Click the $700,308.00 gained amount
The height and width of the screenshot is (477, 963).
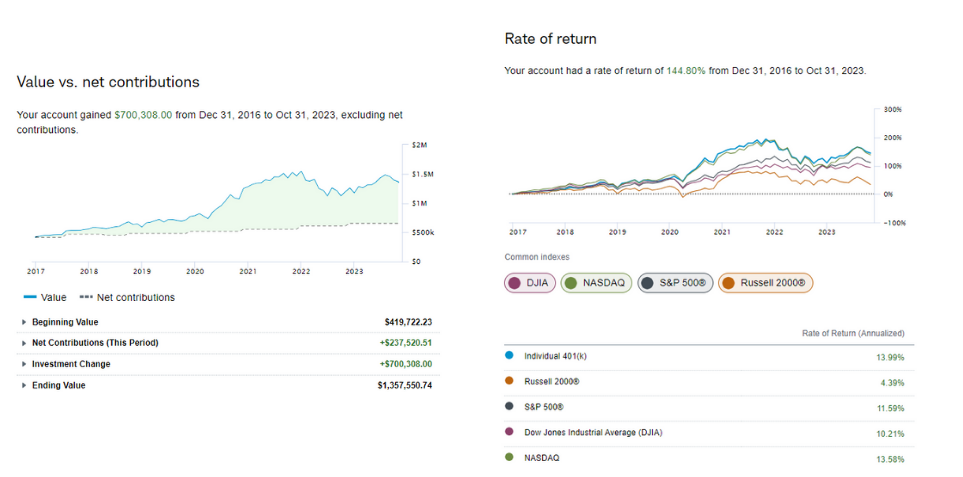click(143, 115)
